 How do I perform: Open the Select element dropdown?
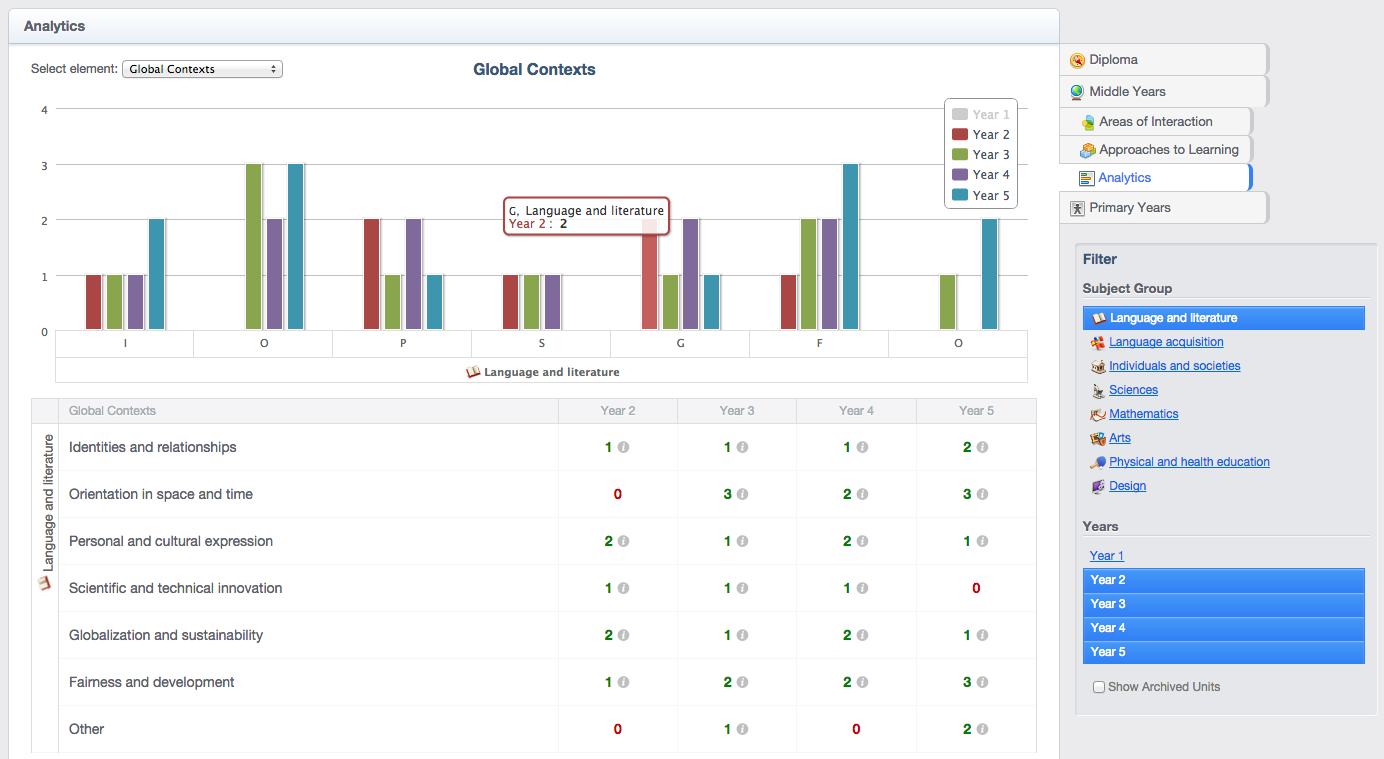tap(202, 69)
